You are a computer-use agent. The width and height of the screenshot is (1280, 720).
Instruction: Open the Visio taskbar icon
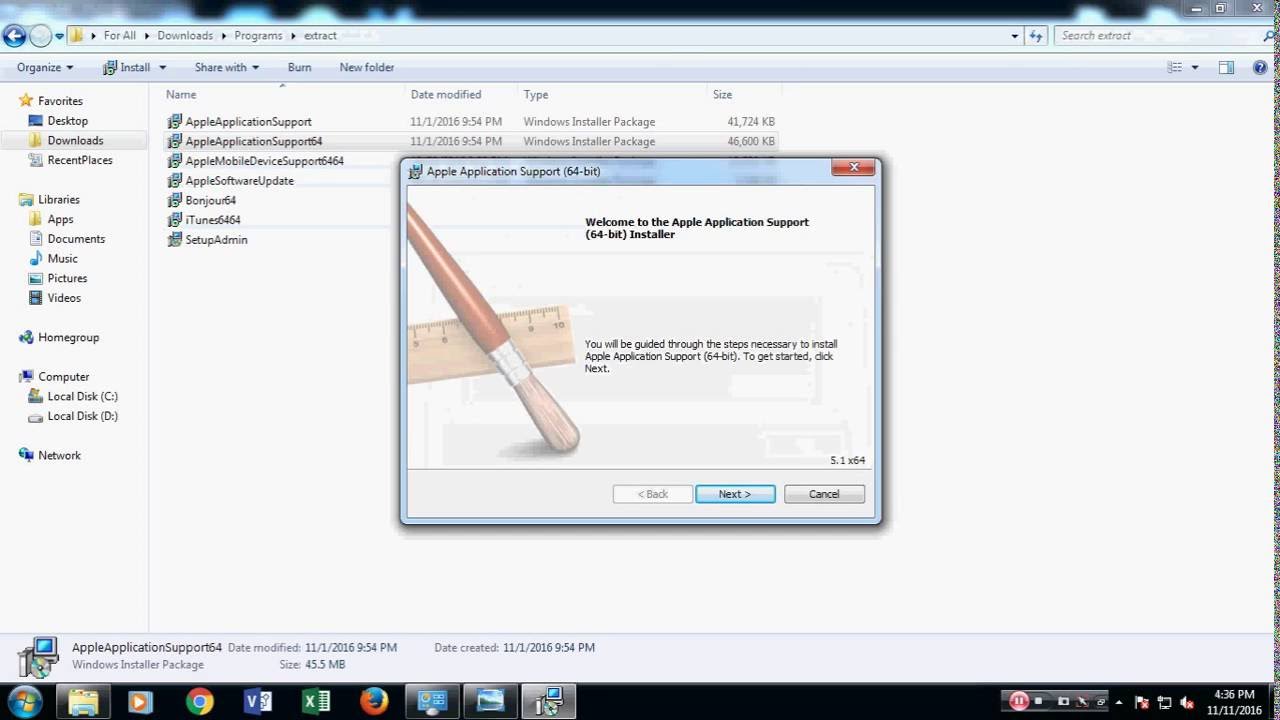(257, 702)
